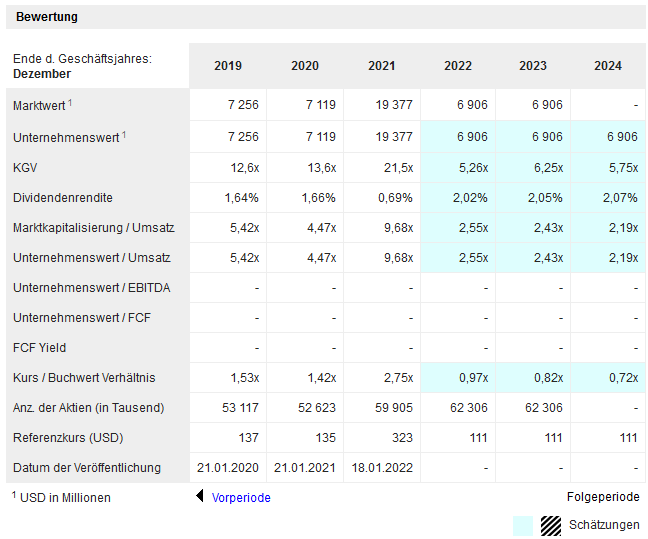Click the Marktwert row label
Viewport: 648px width, 539px height.
coord(40,106)
